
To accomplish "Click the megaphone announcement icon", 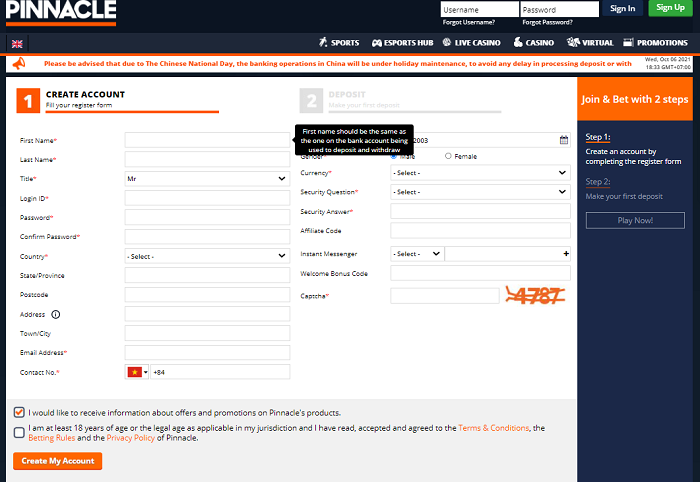I will pyautogui.click(x=18, y=63).
